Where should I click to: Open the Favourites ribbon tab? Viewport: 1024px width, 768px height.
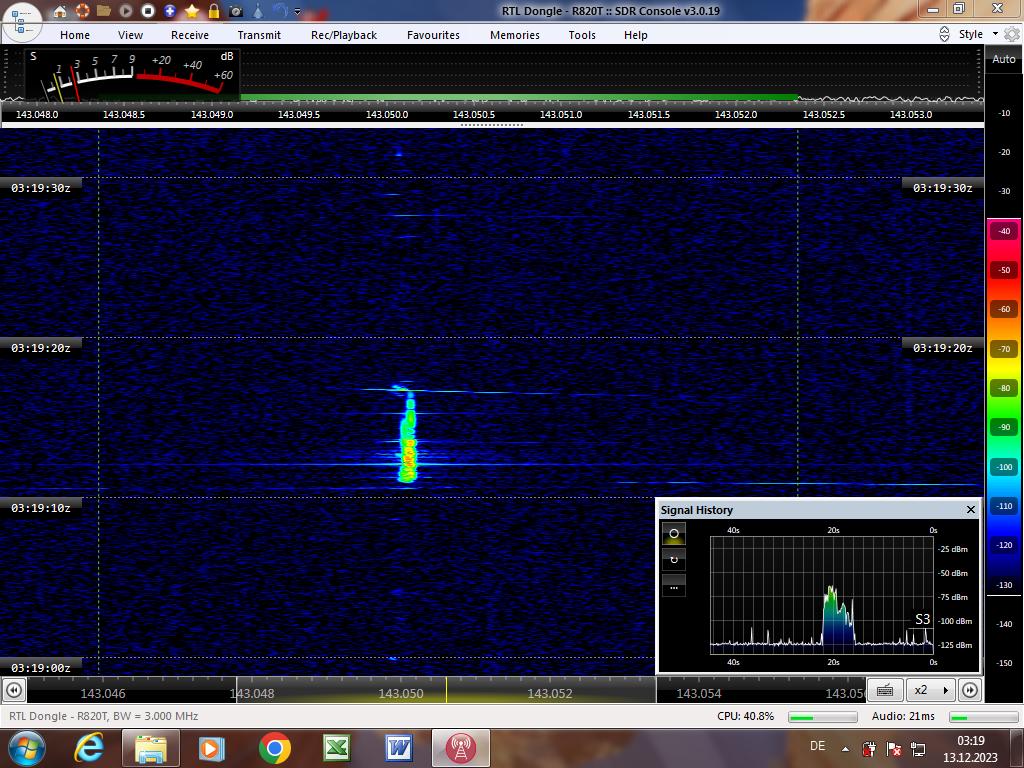click(x=433, y=35)
